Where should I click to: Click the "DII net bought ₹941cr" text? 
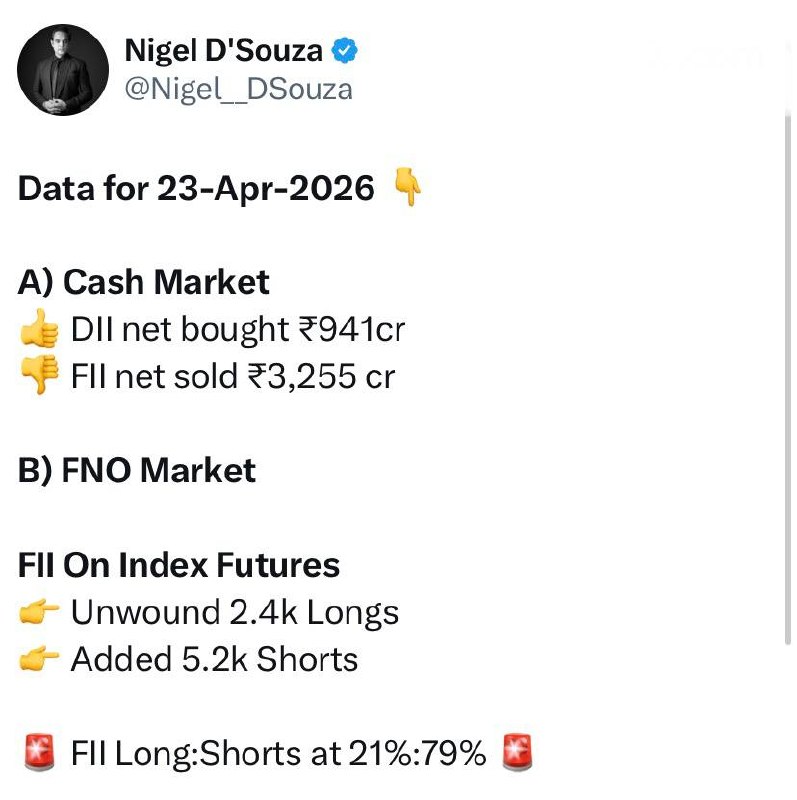coord(237,329)
